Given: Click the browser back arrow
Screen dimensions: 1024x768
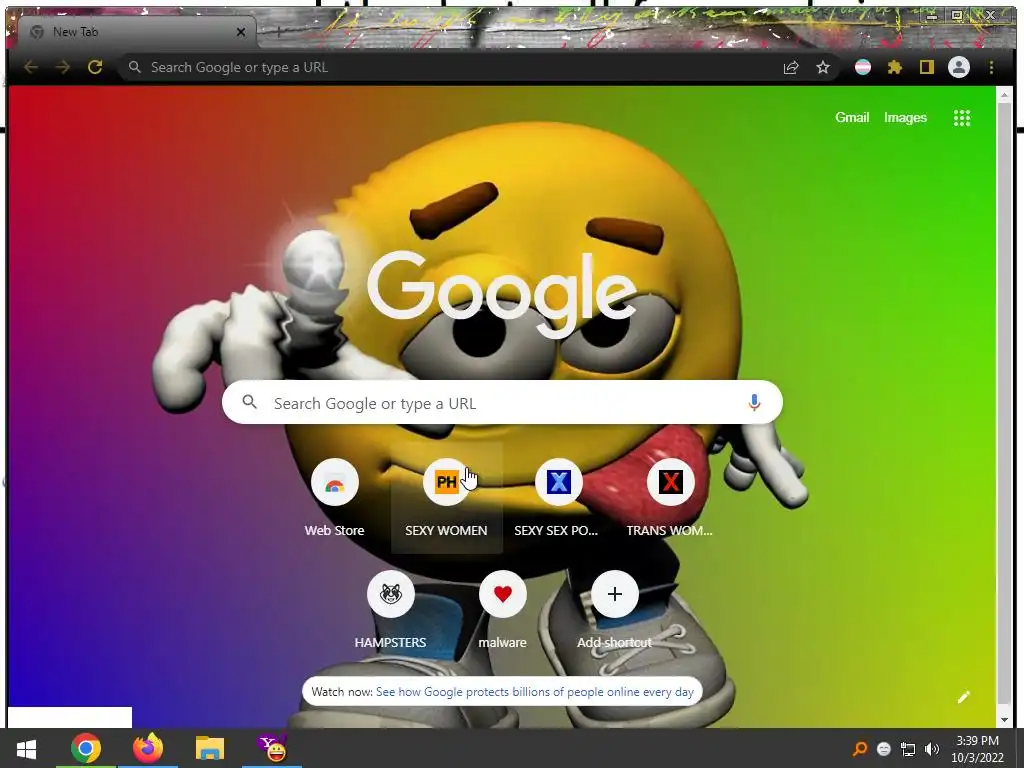Looking at the screenshot, I should click(x=31, y=67).
